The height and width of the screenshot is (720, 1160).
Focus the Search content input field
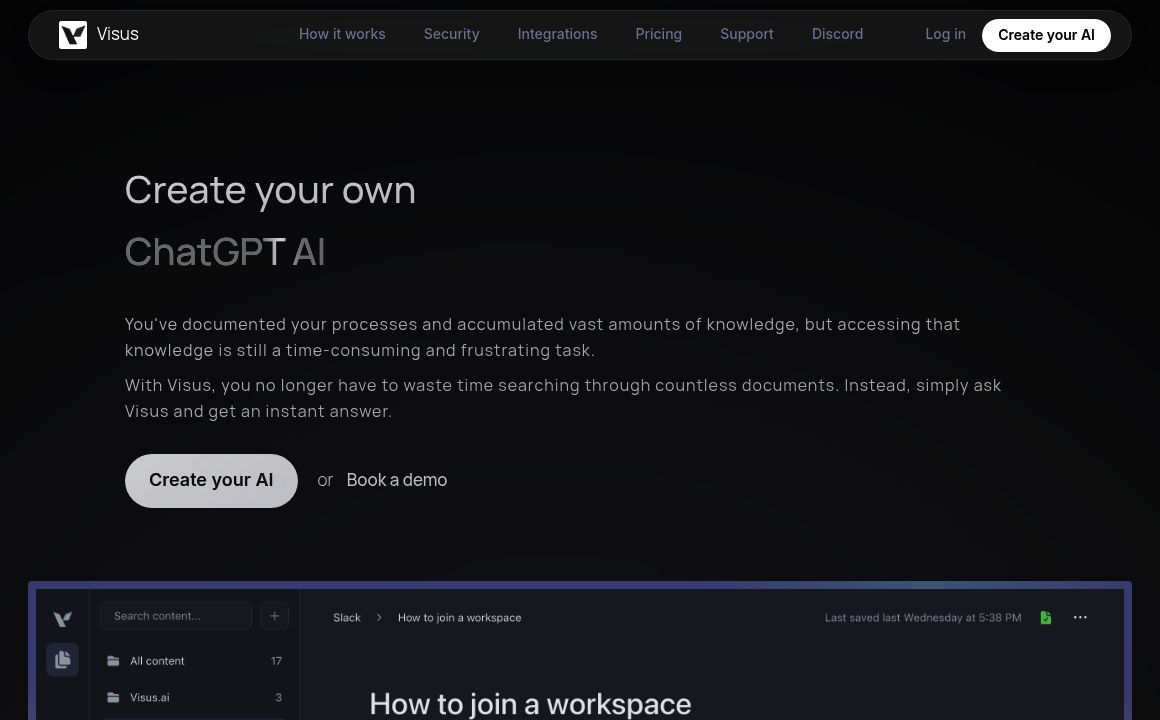coord(176,616)
